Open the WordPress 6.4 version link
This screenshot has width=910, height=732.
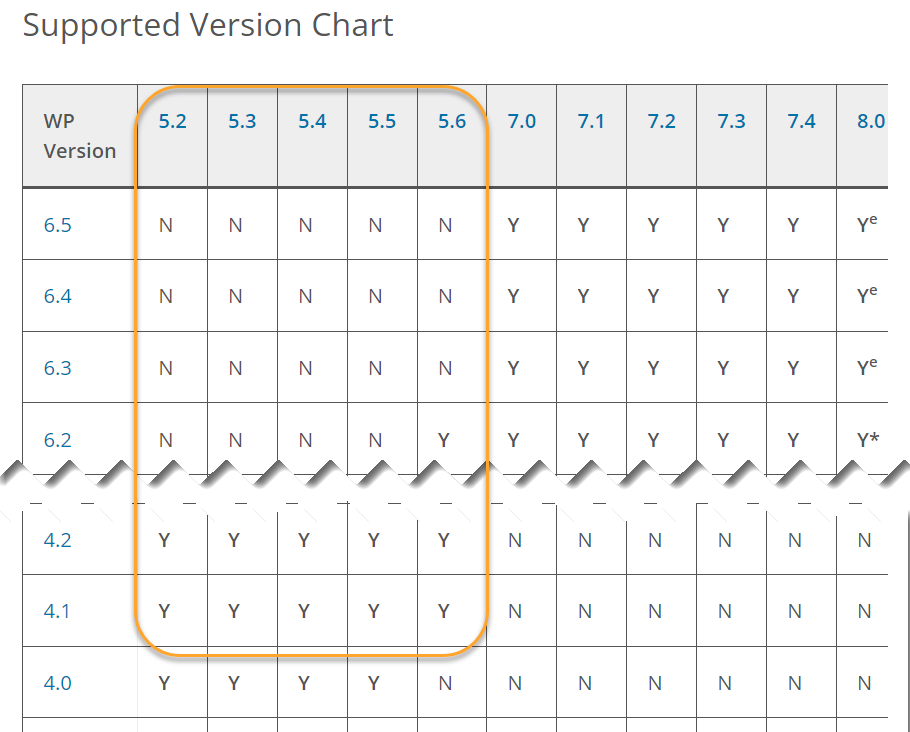[57, 297]
